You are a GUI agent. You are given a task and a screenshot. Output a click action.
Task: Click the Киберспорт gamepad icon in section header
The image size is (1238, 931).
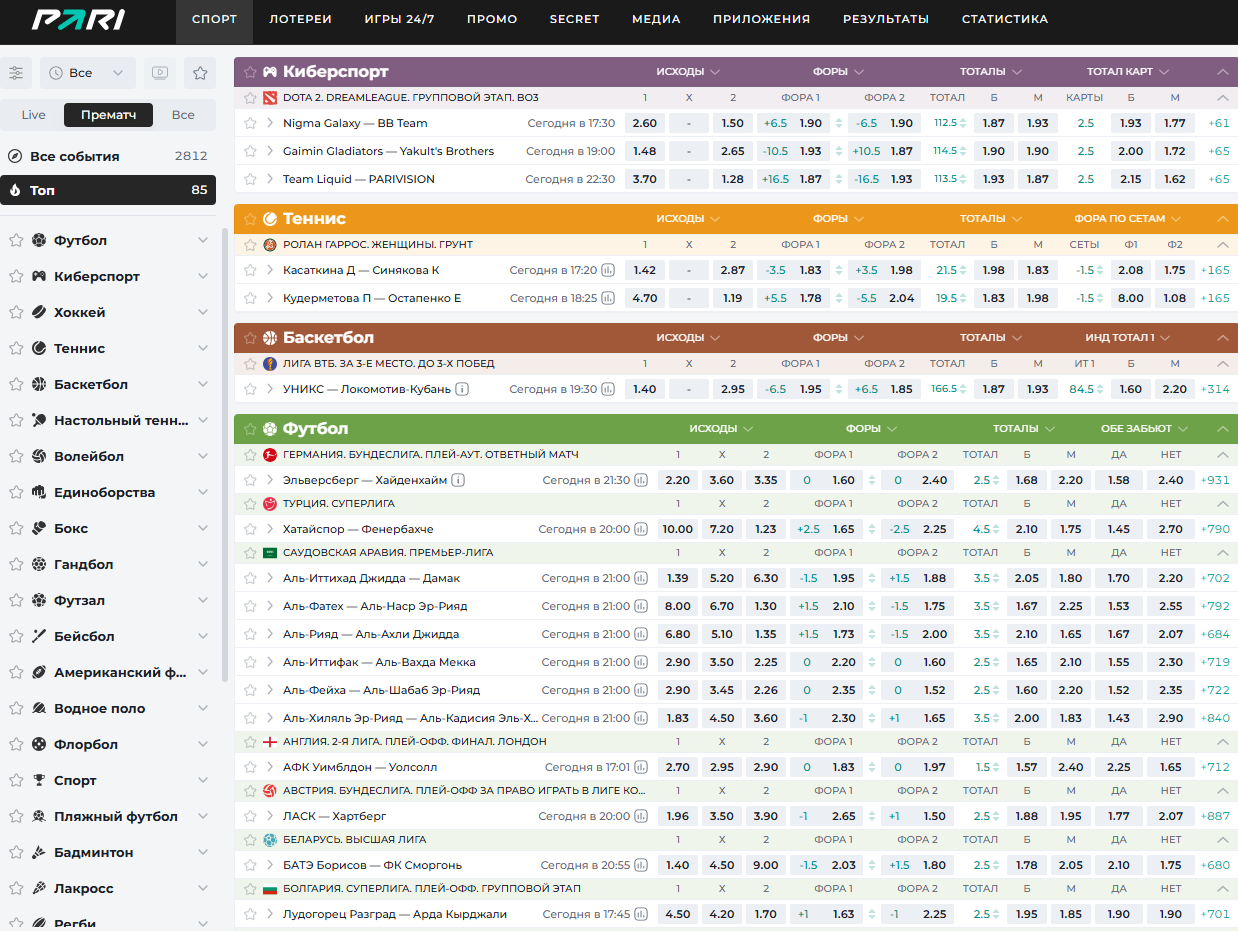point(270,72)
